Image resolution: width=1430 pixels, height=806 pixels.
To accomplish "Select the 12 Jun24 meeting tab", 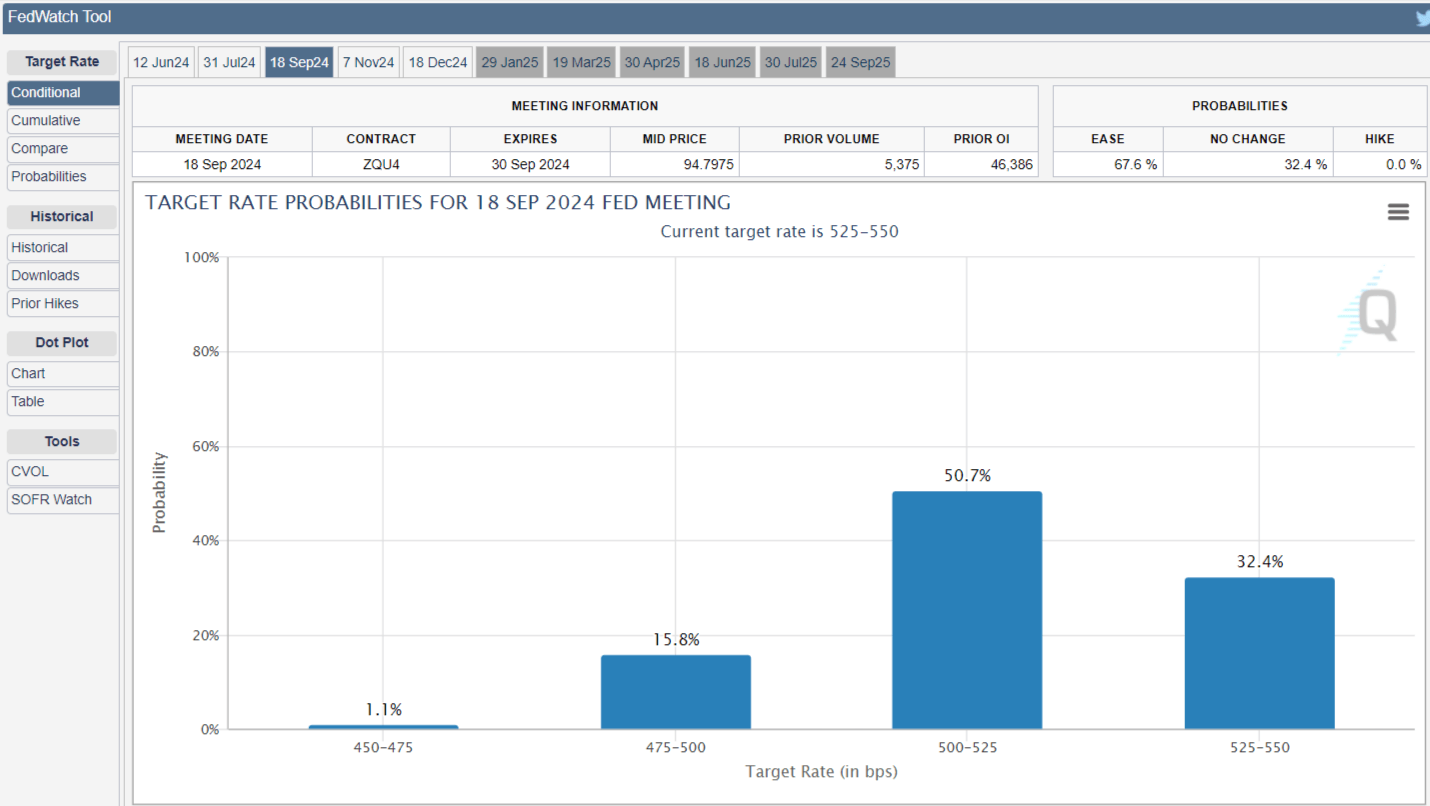I will 161,62.
